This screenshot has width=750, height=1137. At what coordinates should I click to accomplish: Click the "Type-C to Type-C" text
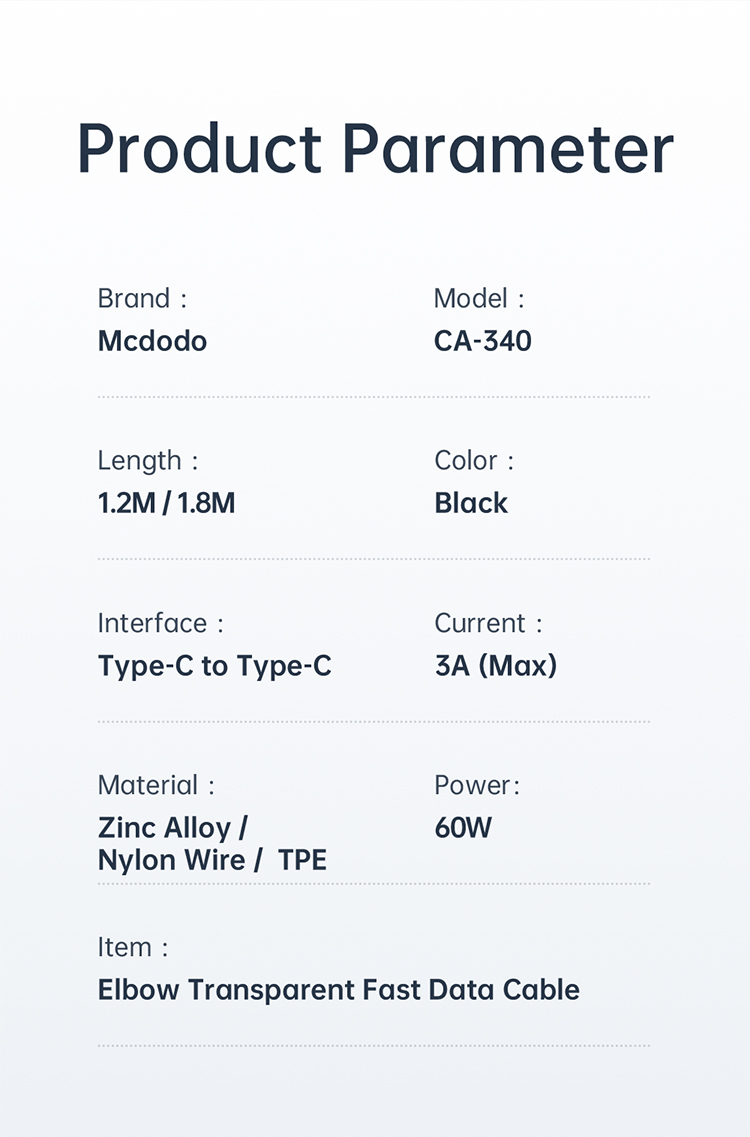[x=214, y=666]
